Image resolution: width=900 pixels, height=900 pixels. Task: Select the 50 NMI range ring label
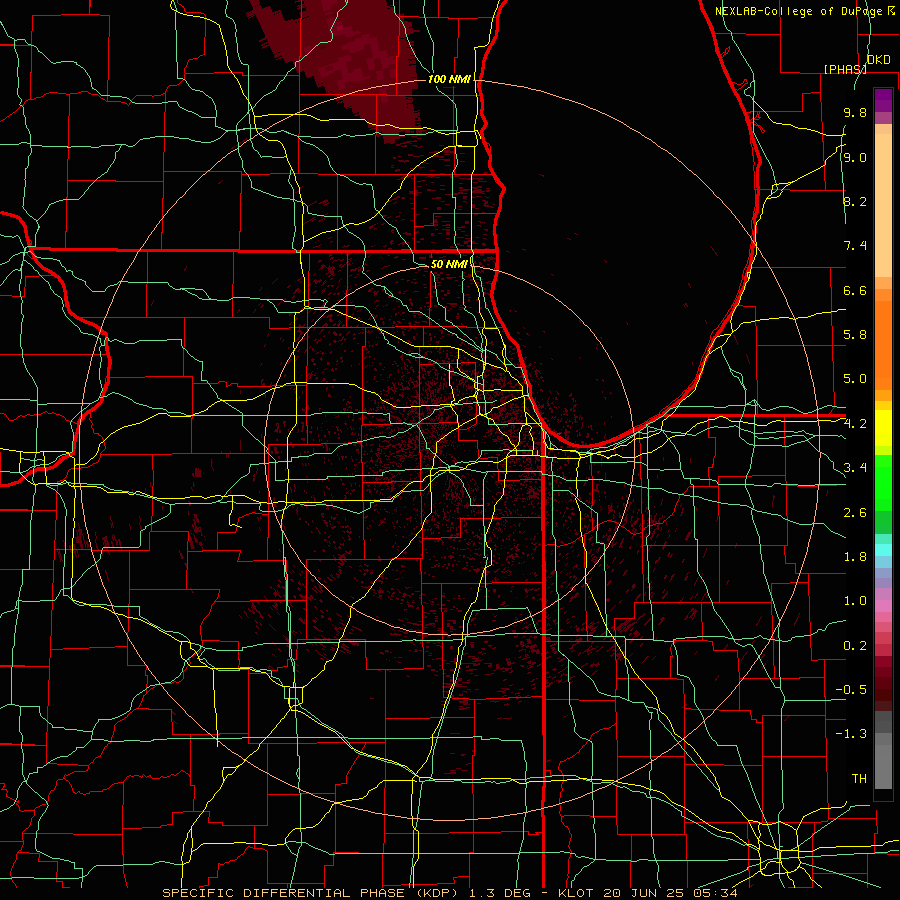[x=449, y=264]
